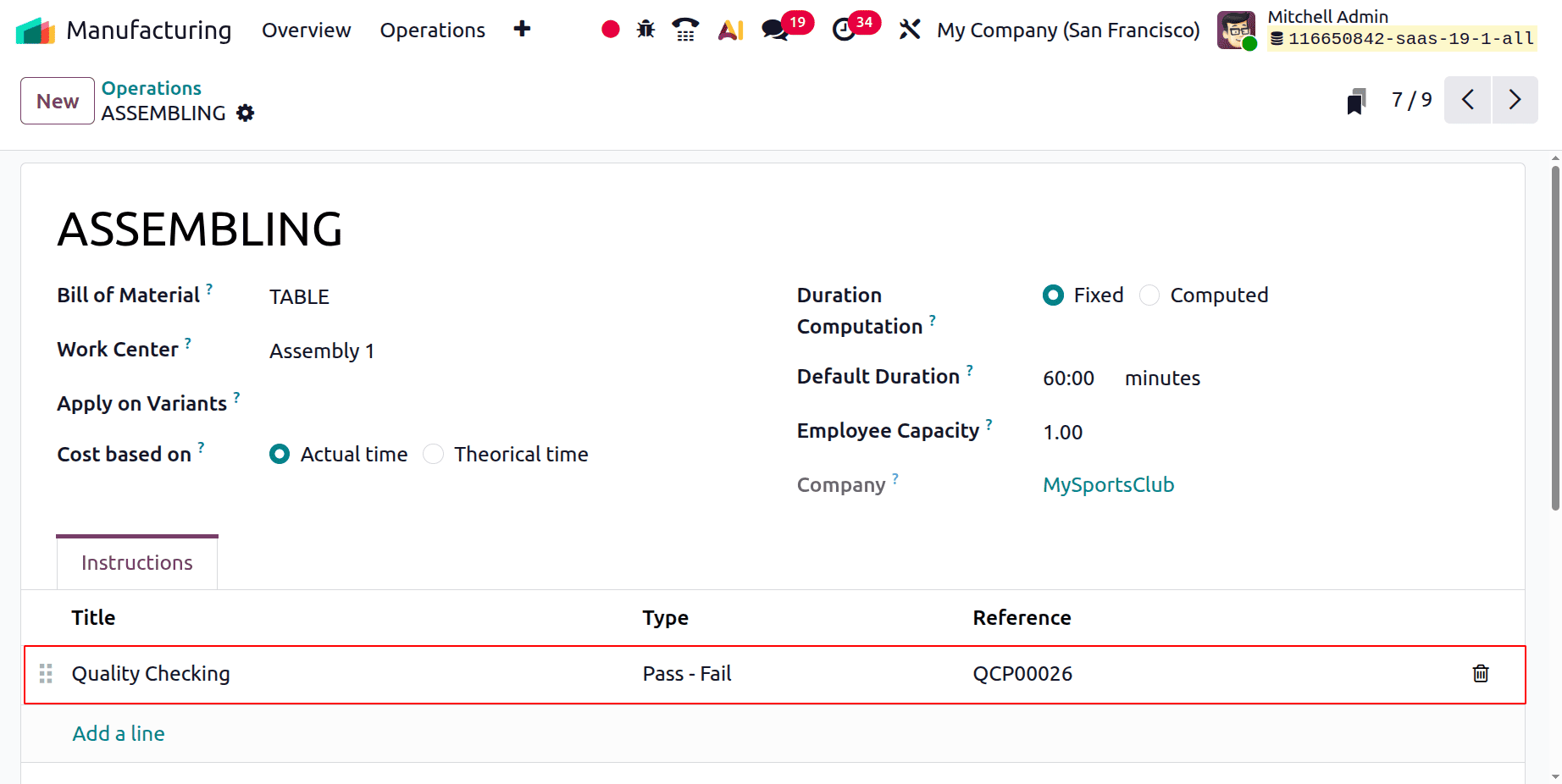Select Theorical time cost option
1562x784 pixels.
coord(433,454)
